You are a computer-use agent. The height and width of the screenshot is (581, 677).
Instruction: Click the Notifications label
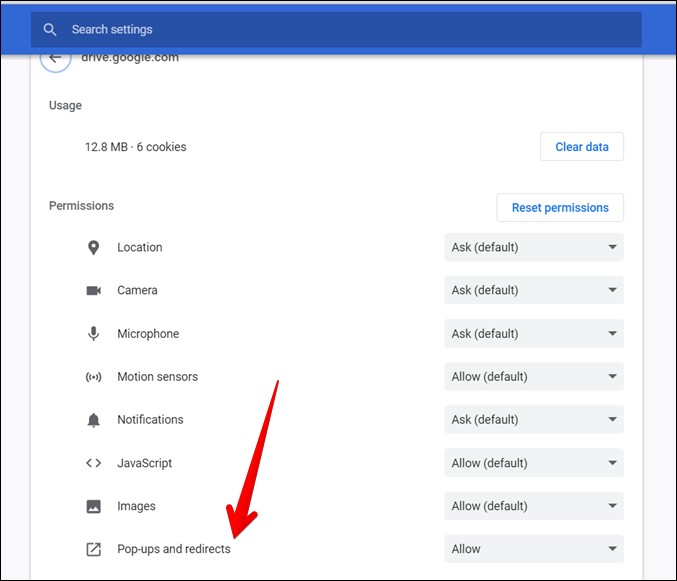tap(150, 420)
